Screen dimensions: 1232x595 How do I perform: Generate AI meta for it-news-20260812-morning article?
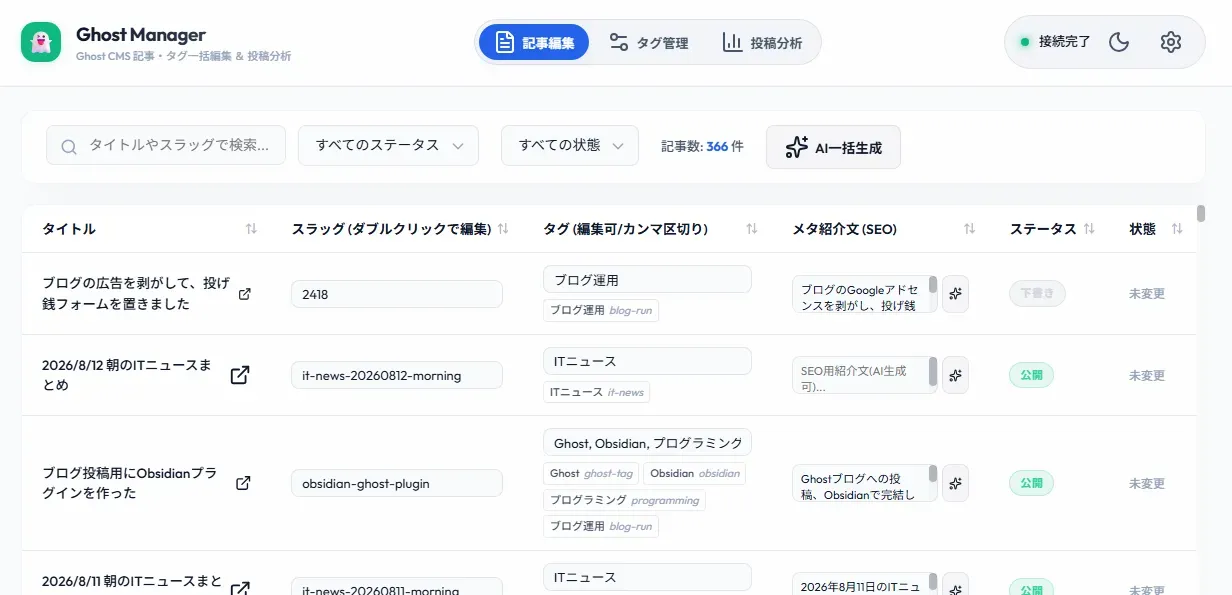(x=955, y=375)
